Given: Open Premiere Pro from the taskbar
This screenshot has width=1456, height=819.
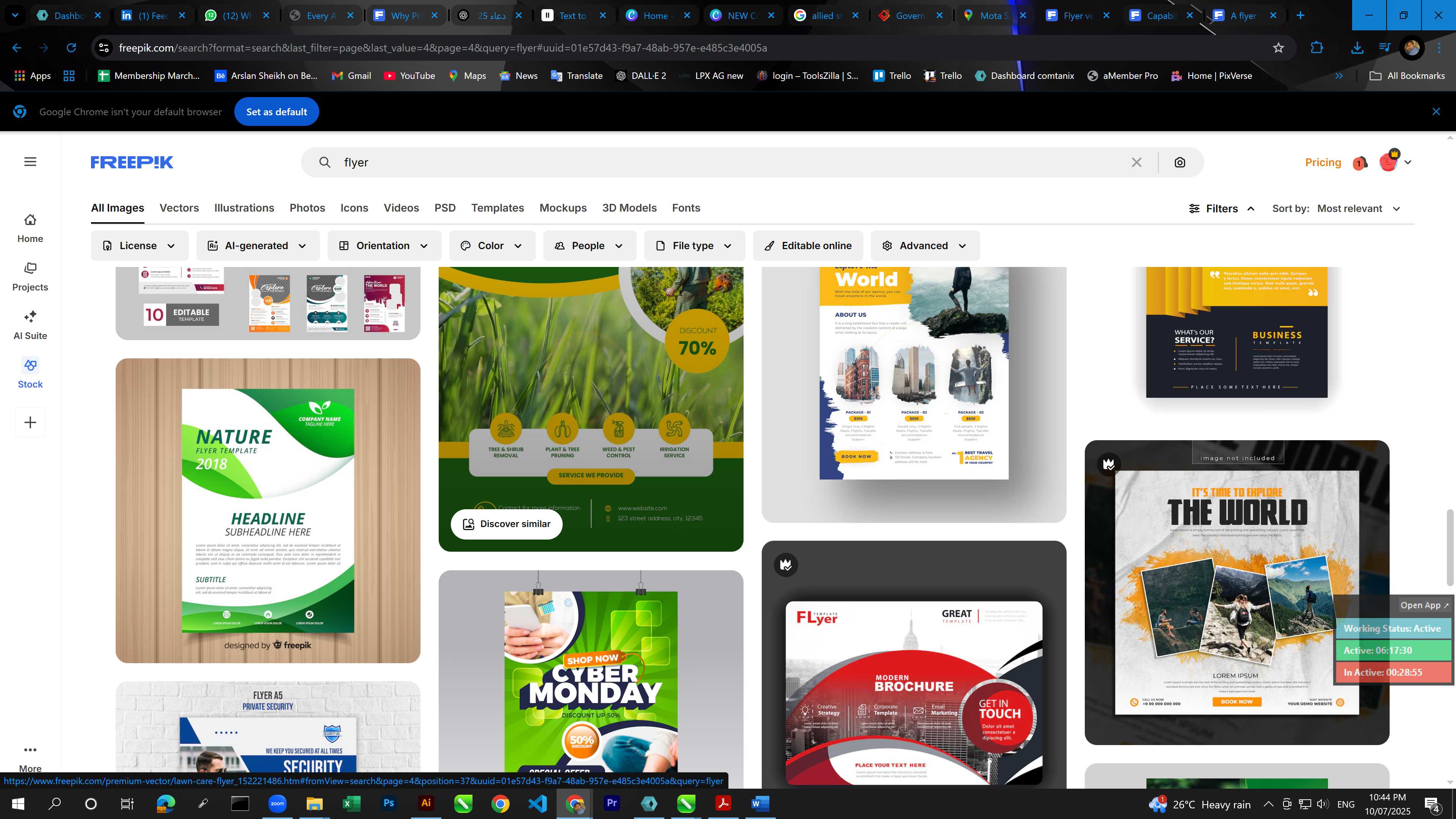Looking at the screenshot, I should coord(612,803).
